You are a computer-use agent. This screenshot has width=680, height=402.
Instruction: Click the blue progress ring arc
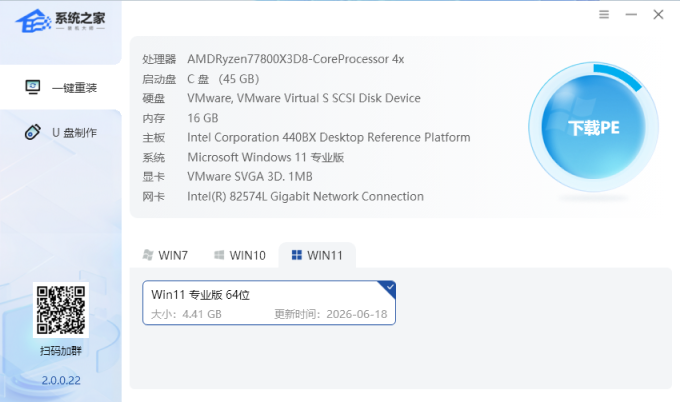coord(618,76)
